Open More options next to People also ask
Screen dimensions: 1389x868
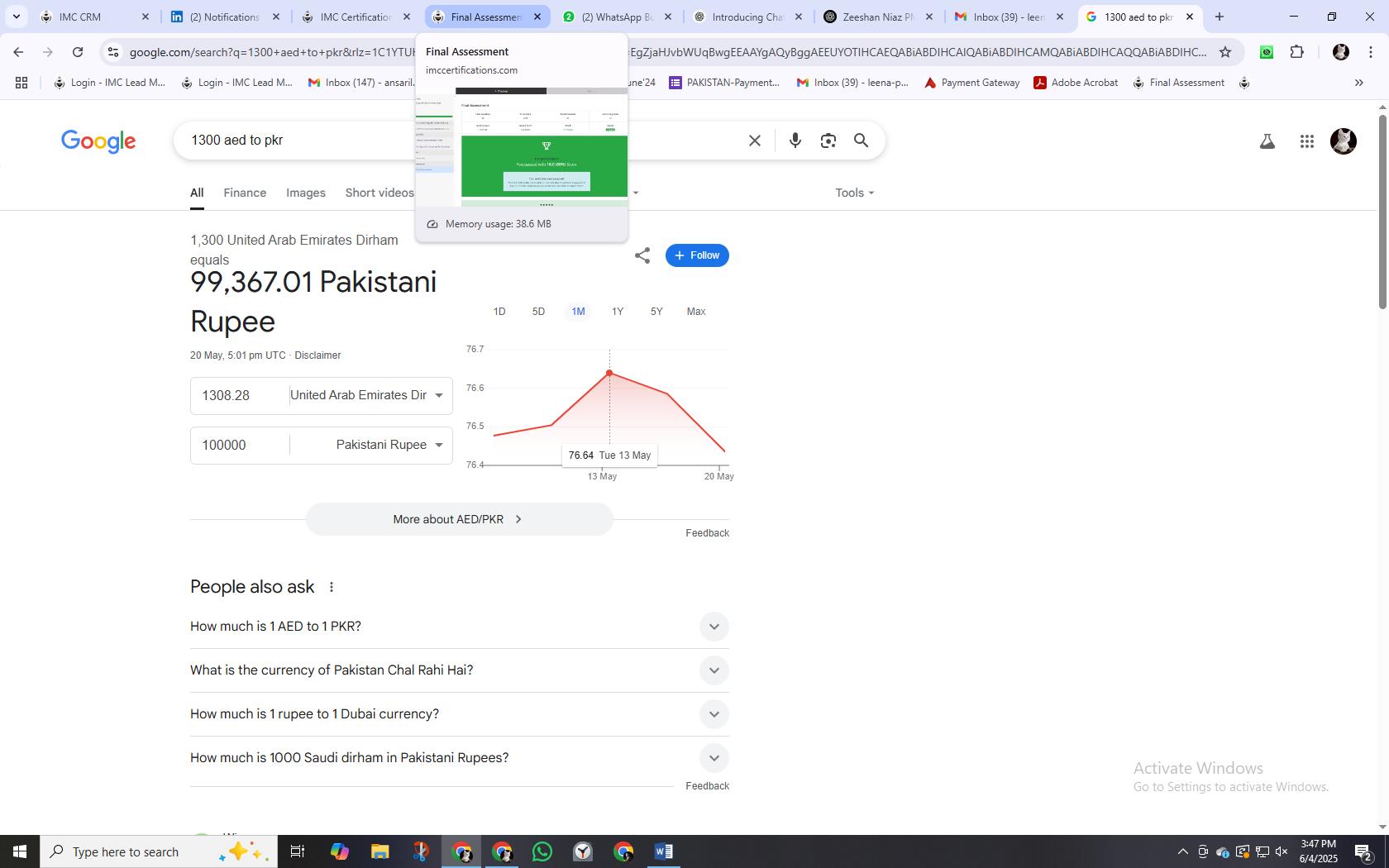click(332, 587)
